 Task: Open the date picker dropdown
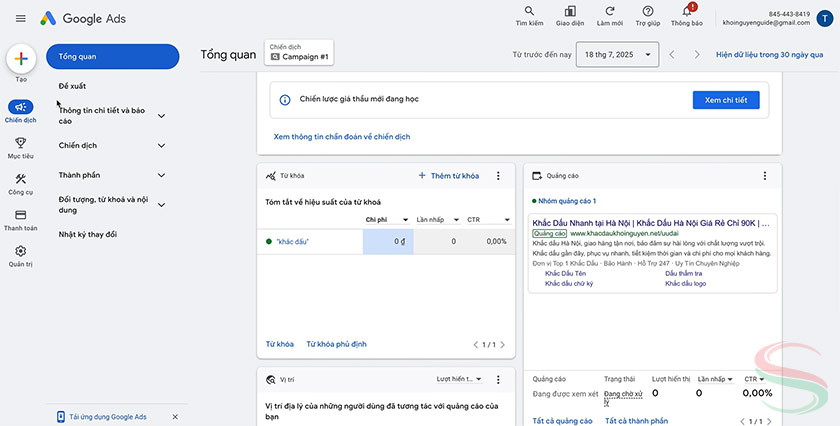click(617, 54)
